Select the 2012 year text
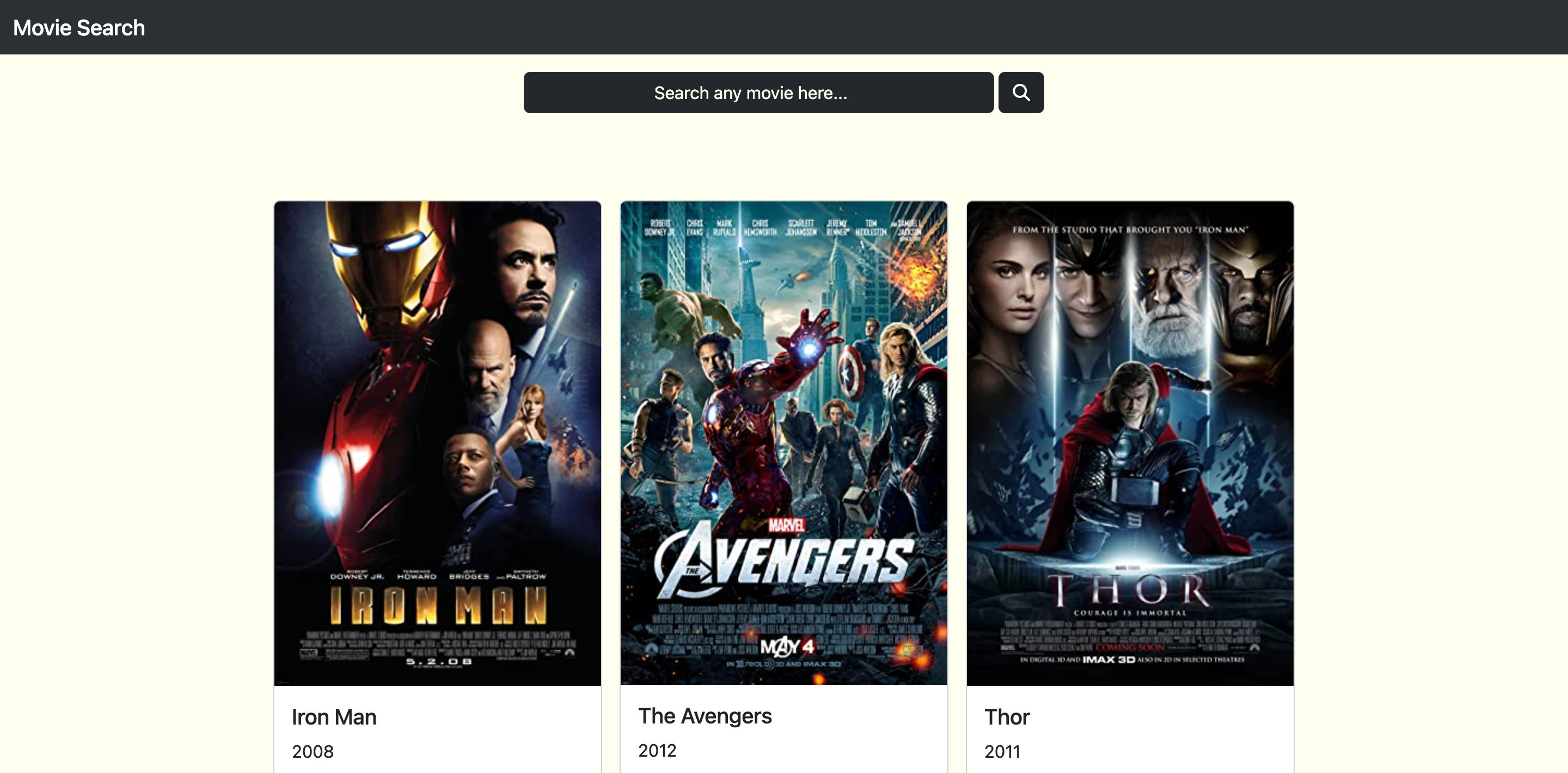 (x=657, y=751)
